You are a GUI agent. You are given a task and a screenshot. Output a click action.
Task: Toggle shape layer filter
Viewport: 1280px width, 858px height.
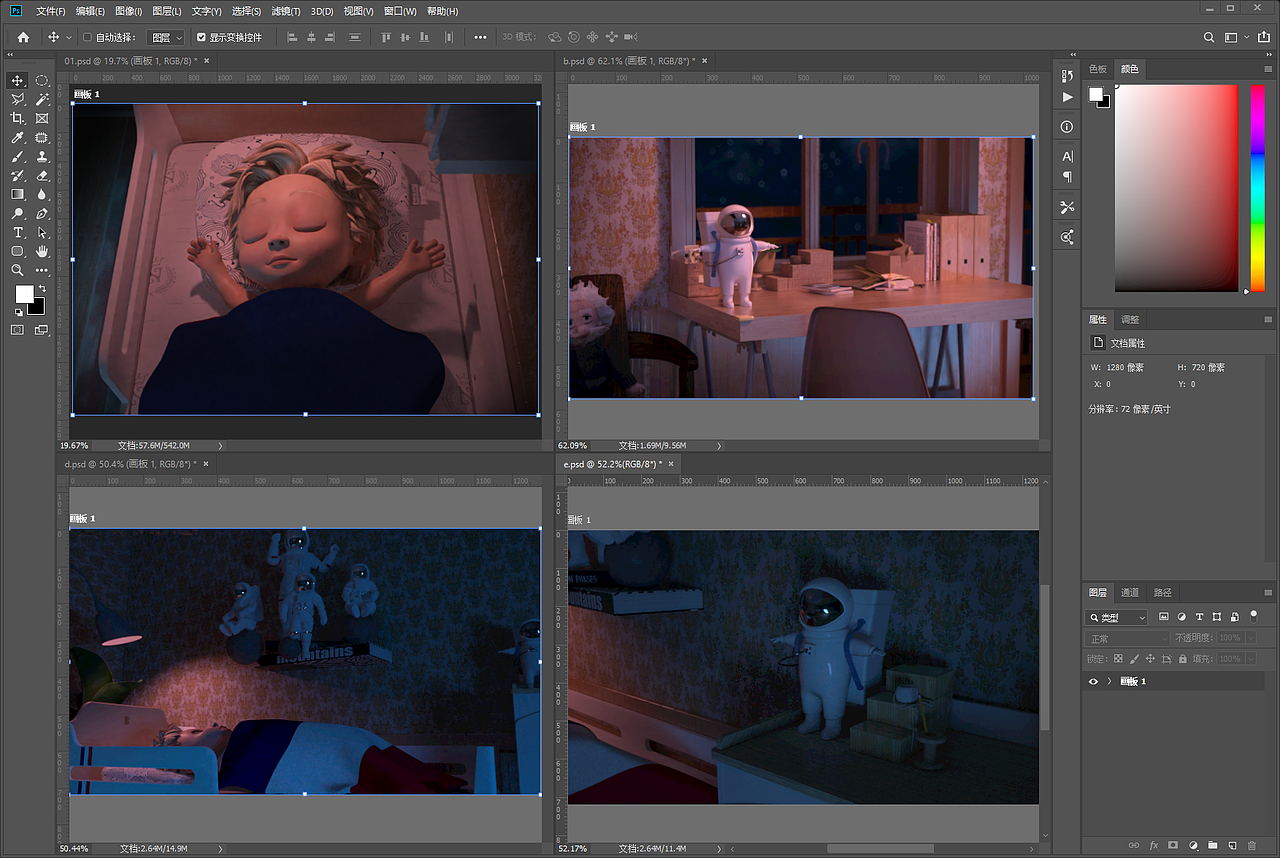pos(1217,617)
